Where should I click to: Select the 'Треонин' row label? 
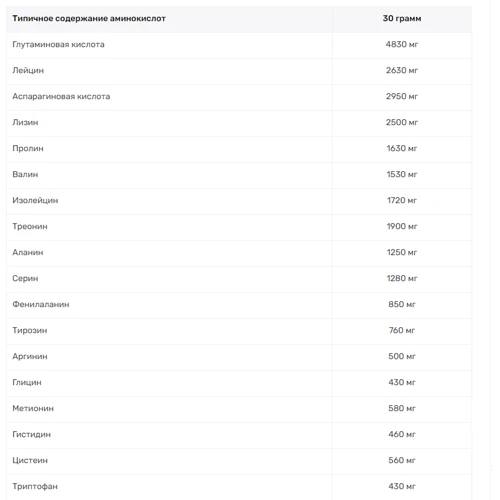pyautogui.click(x=30, y=226)
